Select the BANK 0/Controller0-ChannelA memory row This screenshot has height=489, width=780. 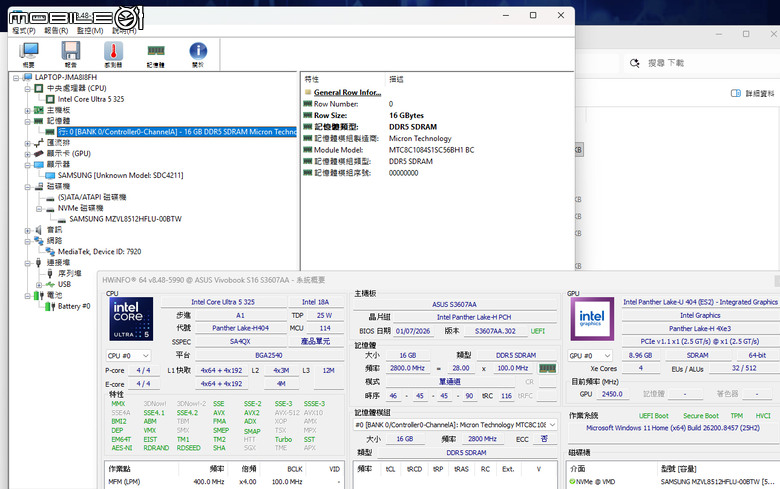pos(177,132)
